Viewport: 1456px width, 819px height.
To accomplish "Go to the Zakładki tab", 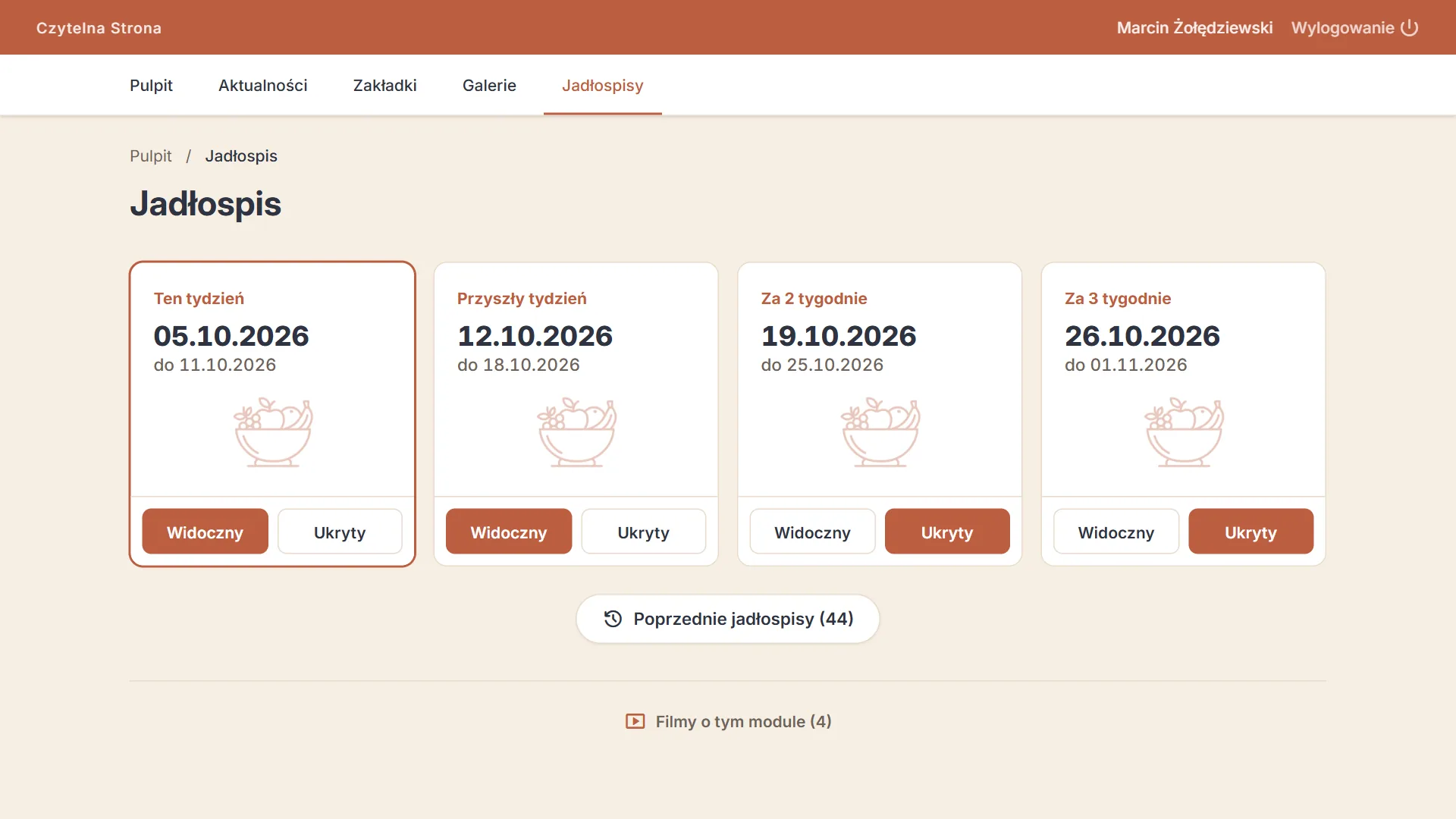I will [x=385, y=85].
